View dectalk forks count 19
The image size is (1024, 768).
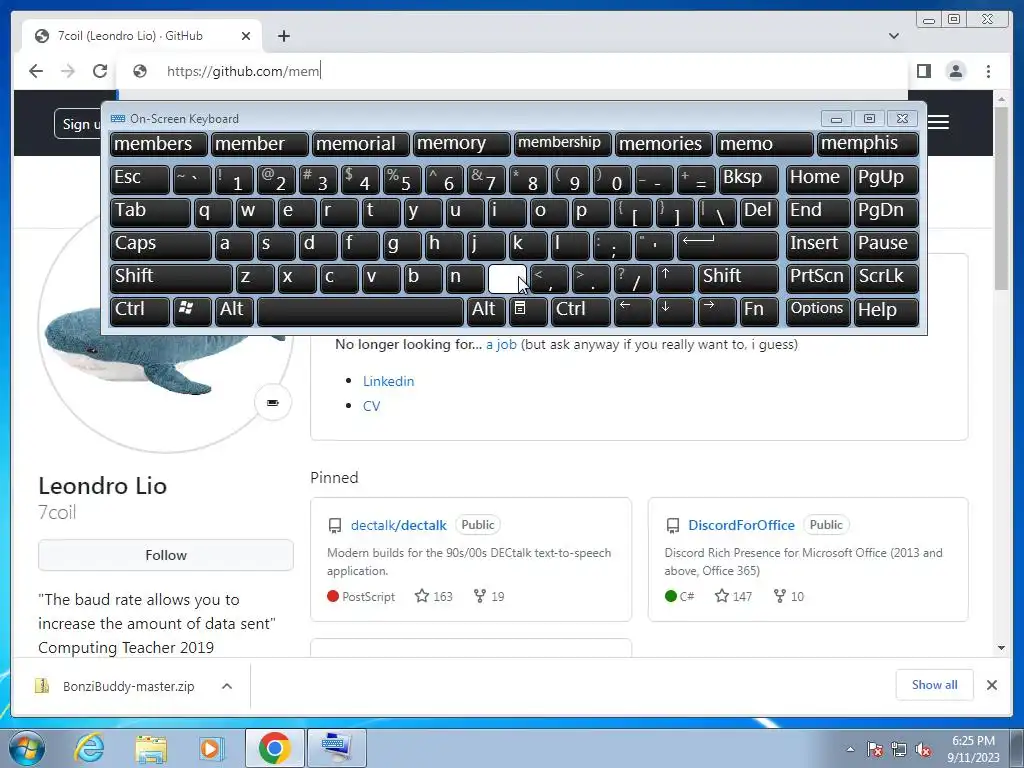pyautogui.click(x=488, y=596)
